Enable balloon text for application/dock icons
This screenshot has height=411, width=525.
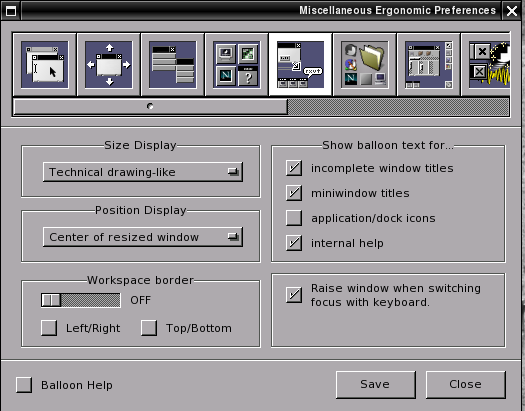coord(294,218)
